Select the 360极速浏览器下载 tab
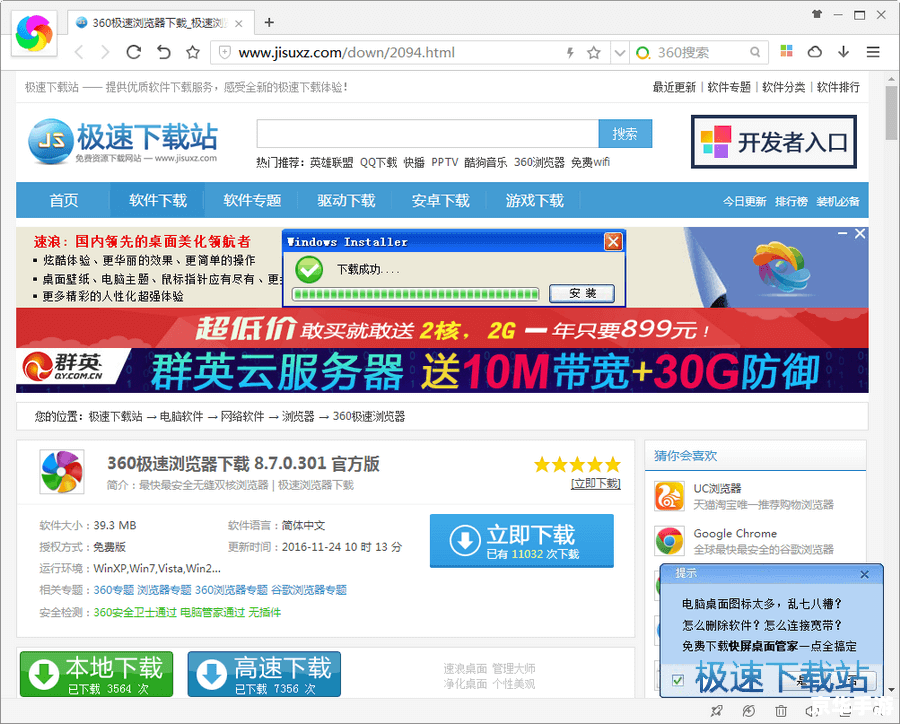This screenshot has height=724, width=900. (160, 23)
